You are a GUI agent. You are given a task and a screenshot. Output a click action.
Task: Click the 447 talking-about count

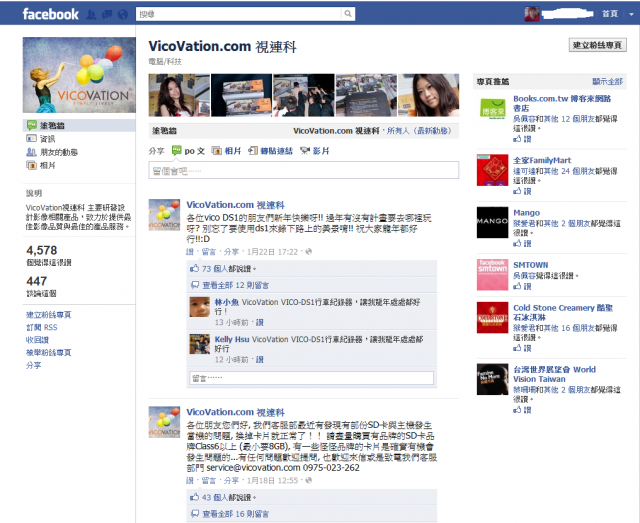[37, 281]
